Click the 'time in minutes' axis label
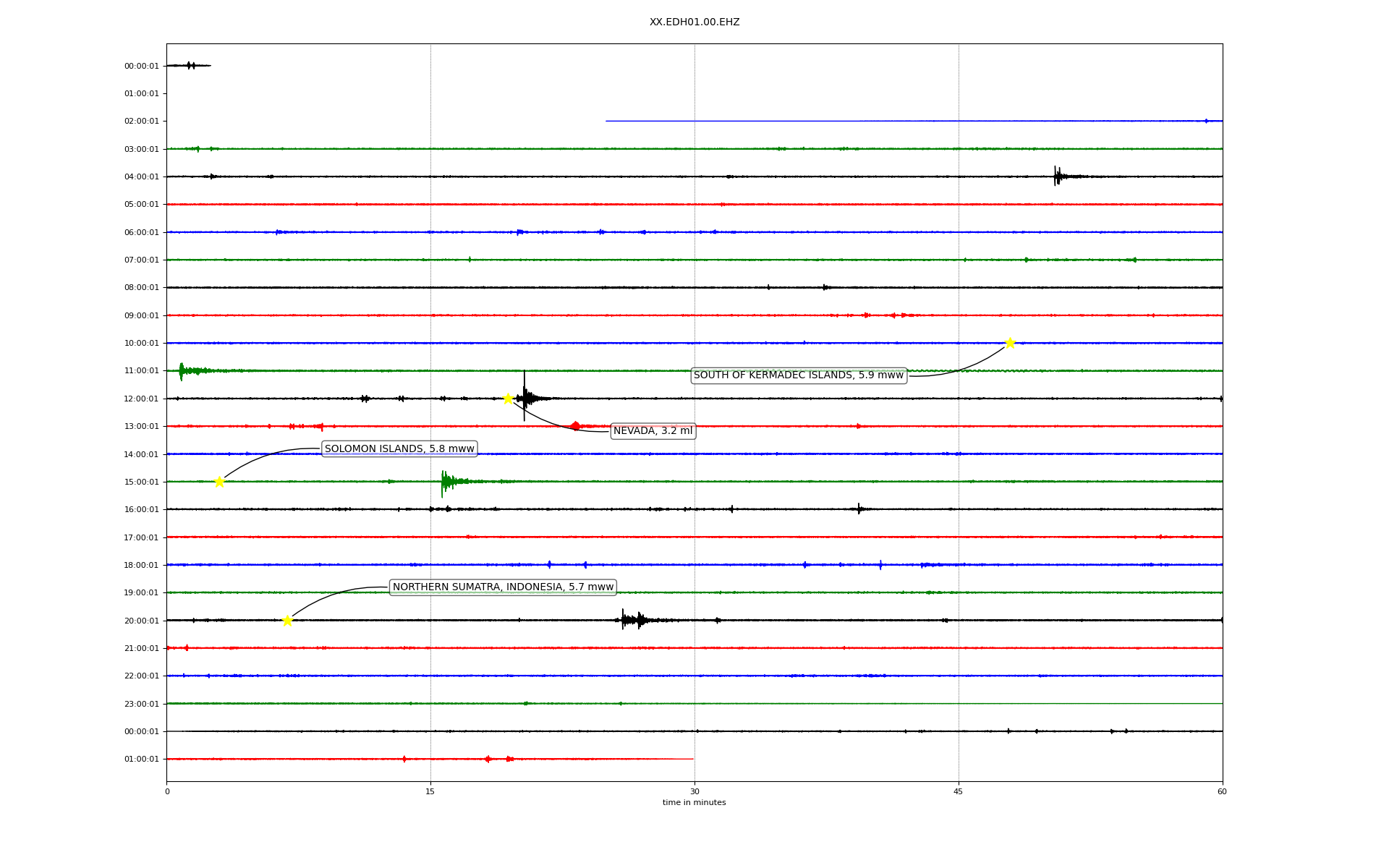This screenshot has width=1389, height=868. pos(694,803)
